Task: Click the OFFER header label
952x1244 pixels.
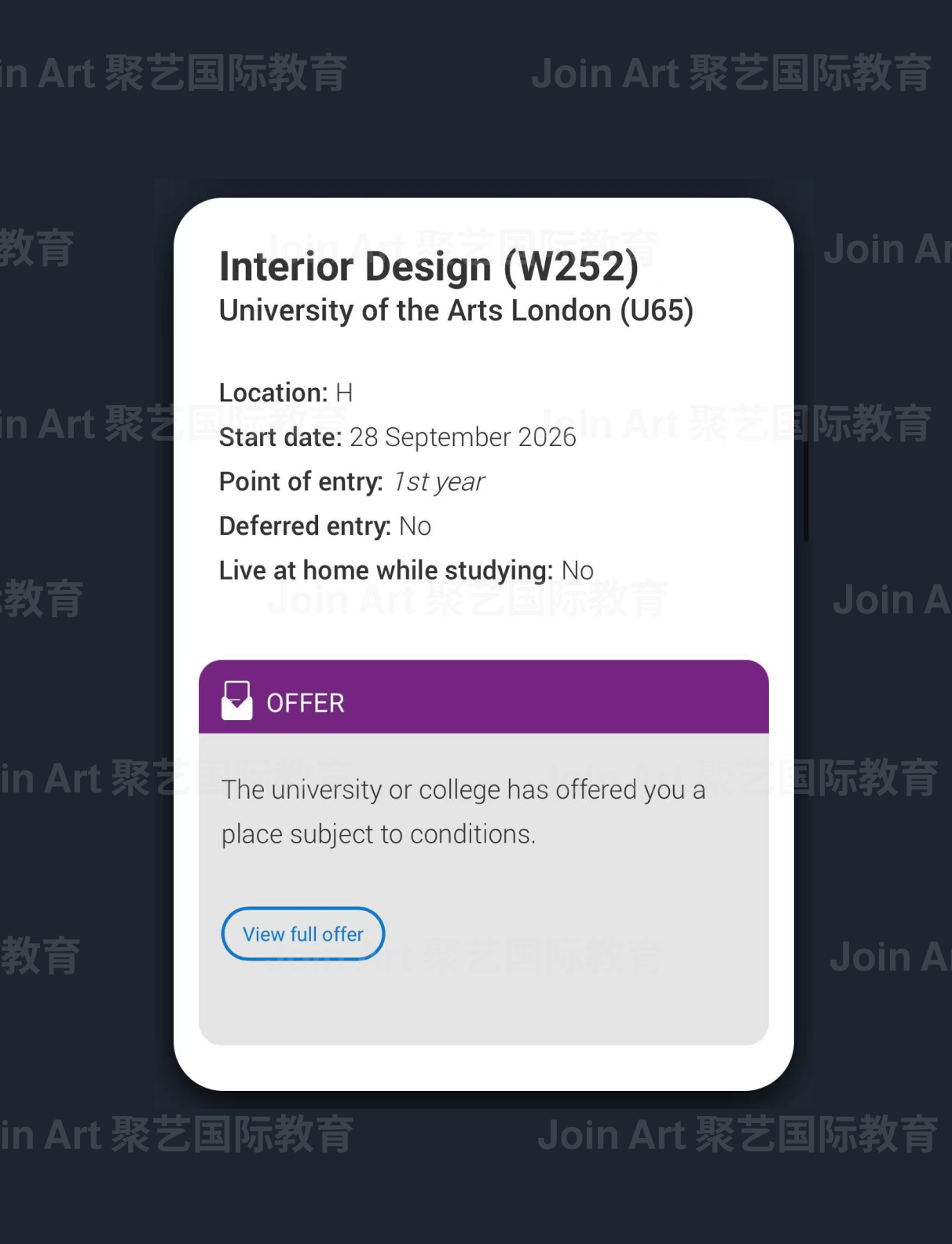Action: point(306,703)
